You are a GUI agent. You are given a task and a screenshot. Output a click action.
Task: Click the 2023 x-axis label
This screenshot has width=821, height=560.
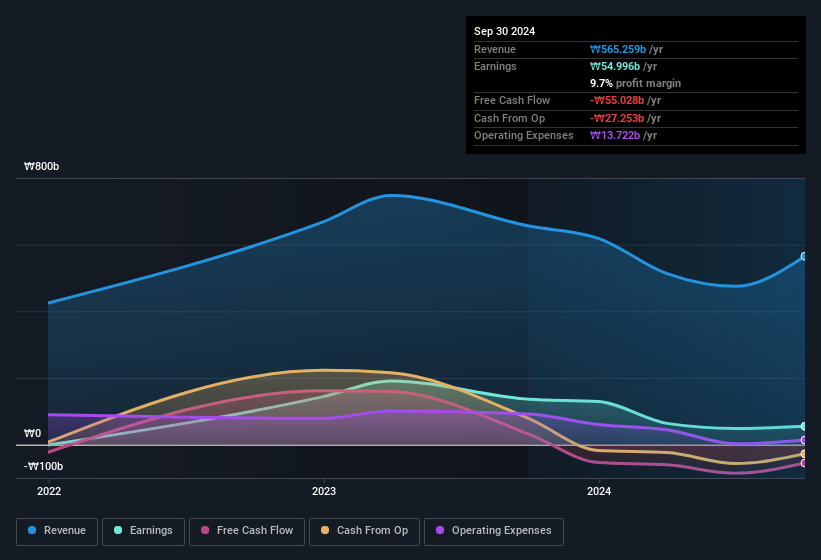[x=324, y=491]
